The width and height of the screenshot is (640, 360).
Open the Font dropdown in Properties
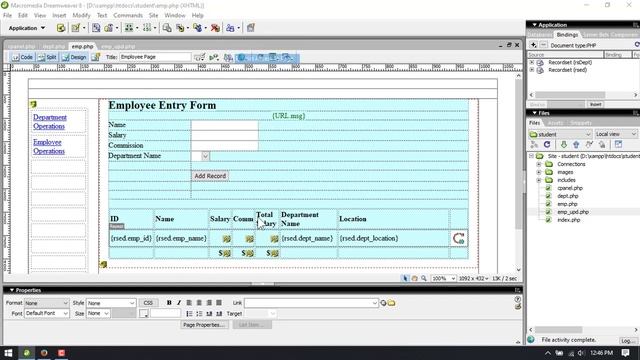(46, 313)
